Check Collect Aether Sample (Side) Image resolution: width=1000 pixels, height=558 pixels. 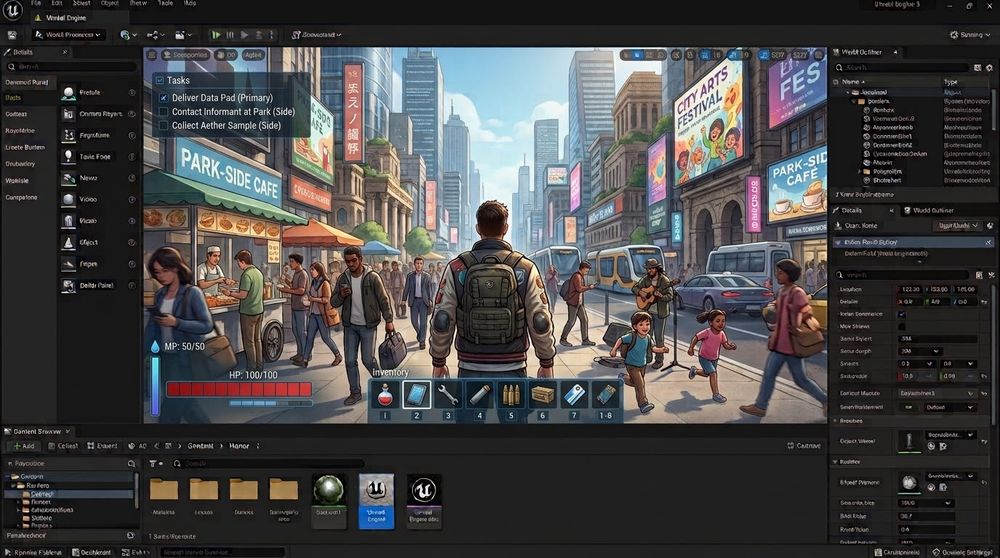click(x=163, y=126)
